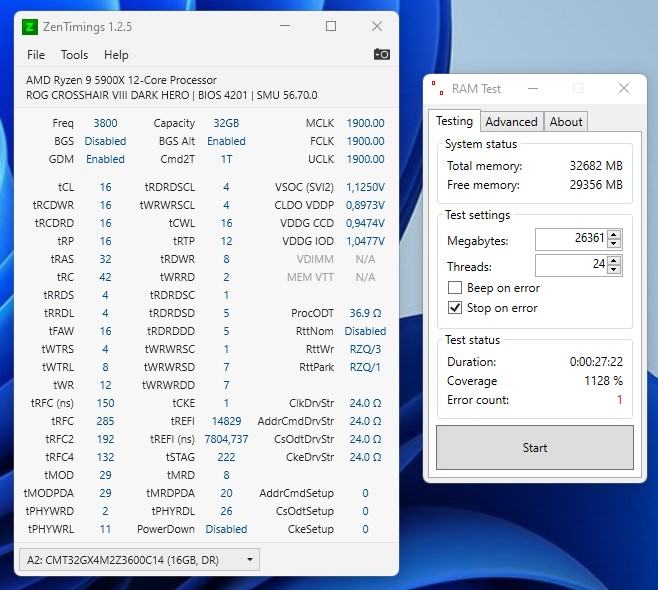Screen dimensions: 658x590
Task: Close the ZenTimings window
Action: (377, 26)
